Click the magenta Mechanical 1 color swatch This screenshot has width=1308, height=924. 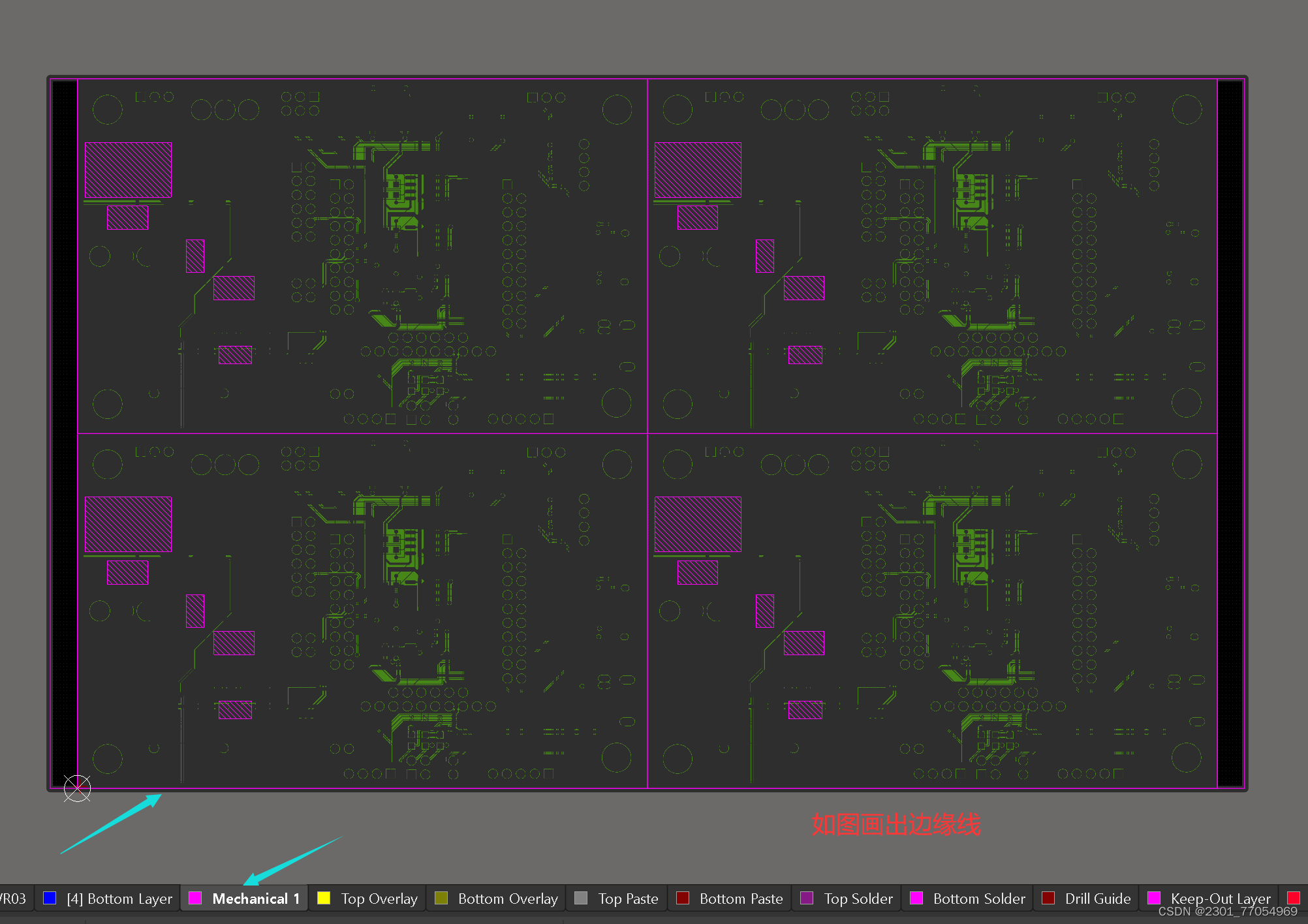pos(195,898)
